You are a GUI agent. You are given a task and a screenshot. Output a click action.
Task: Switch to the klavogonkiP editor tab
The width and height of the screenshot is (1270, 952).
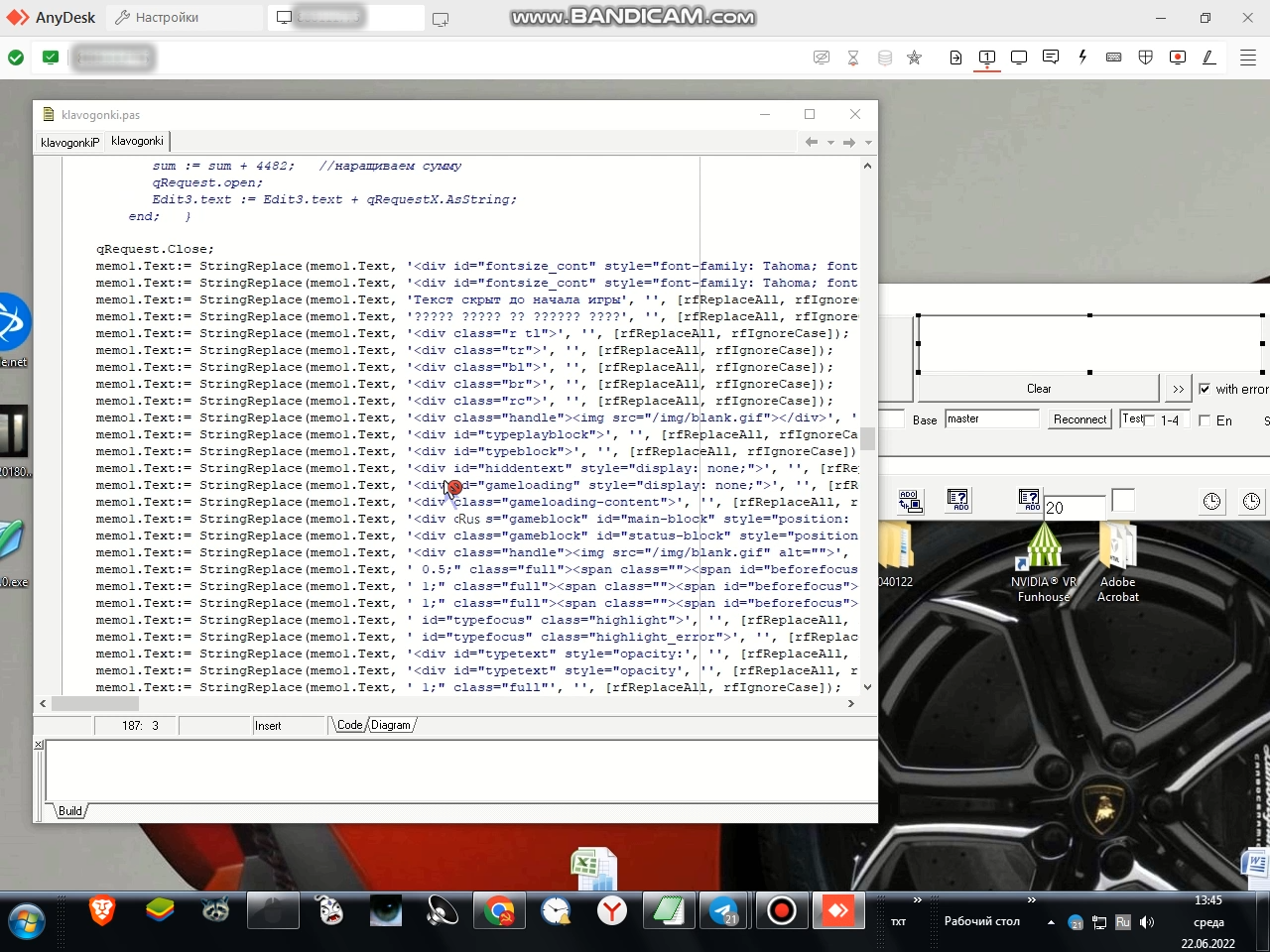pyautogui.click(x=69, y=142)
